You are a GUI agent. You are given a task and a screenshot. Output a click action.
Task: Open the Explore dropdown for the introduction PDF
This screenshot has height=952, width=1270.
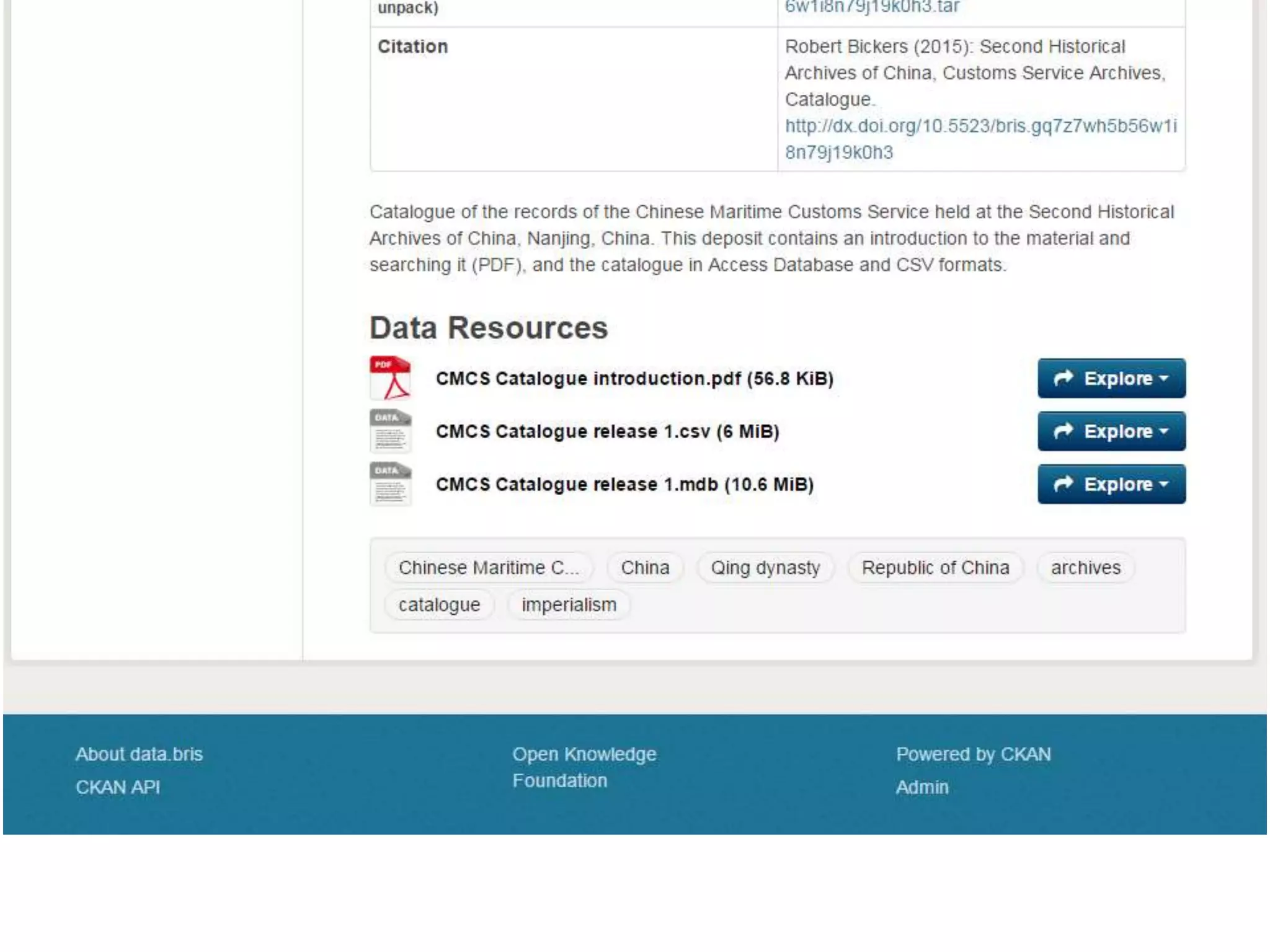[x=1111, y=378]
